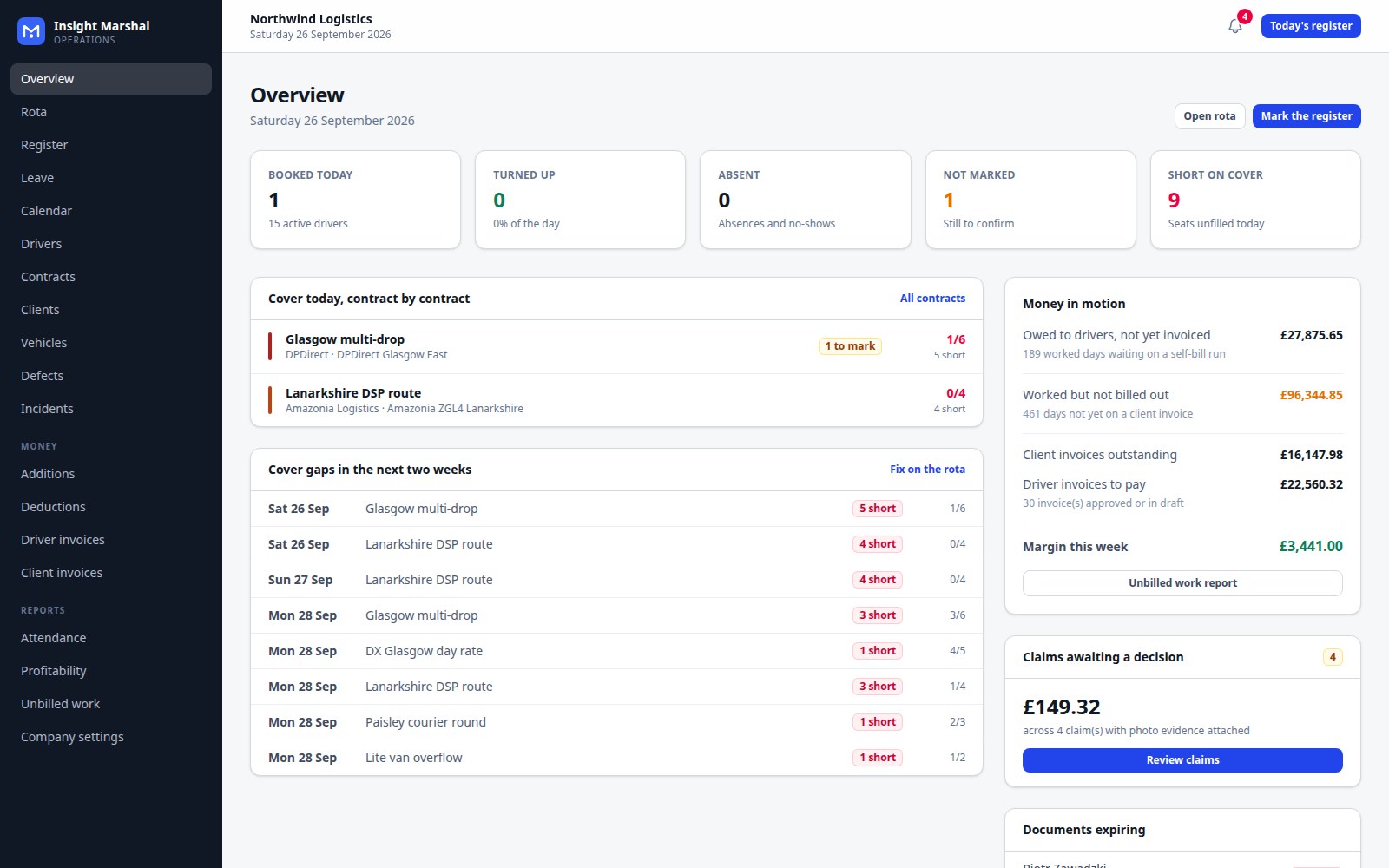Open Today's register
The width and height of the screenshot is (1389, 868).
click(x=1311, y=26)
